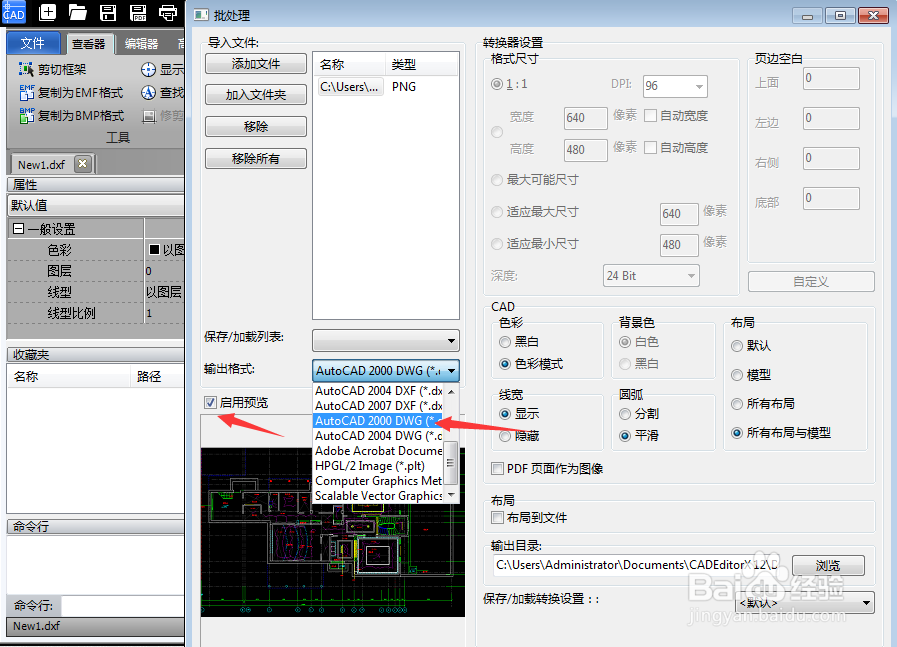
Task: Click the width input field showing 640
Action: (x=584, y=118)
